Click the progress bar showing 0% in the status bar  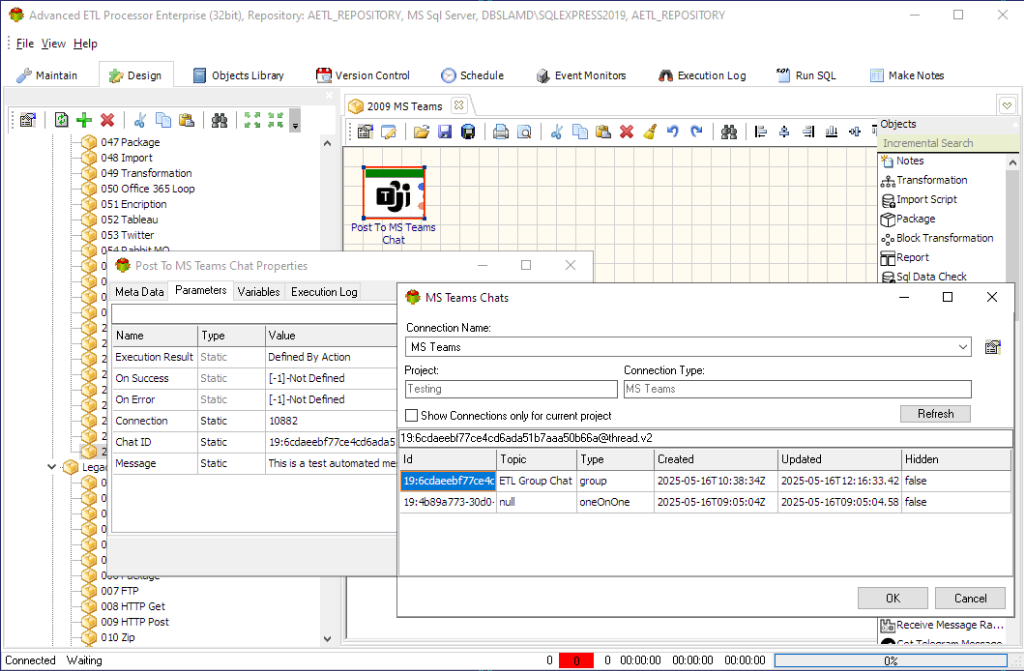[891, 661]
